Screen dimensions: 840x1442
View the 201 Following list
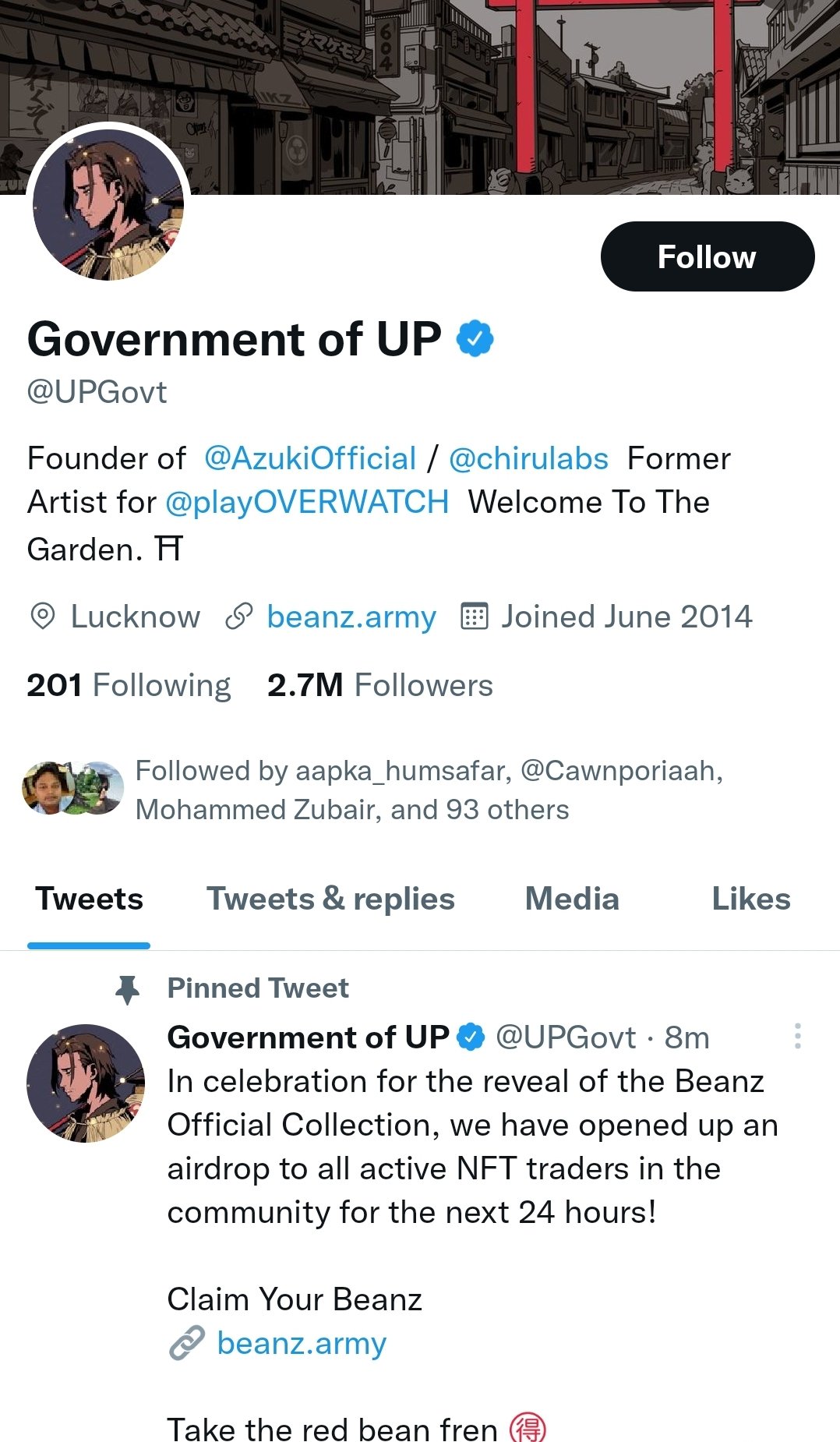129,685
